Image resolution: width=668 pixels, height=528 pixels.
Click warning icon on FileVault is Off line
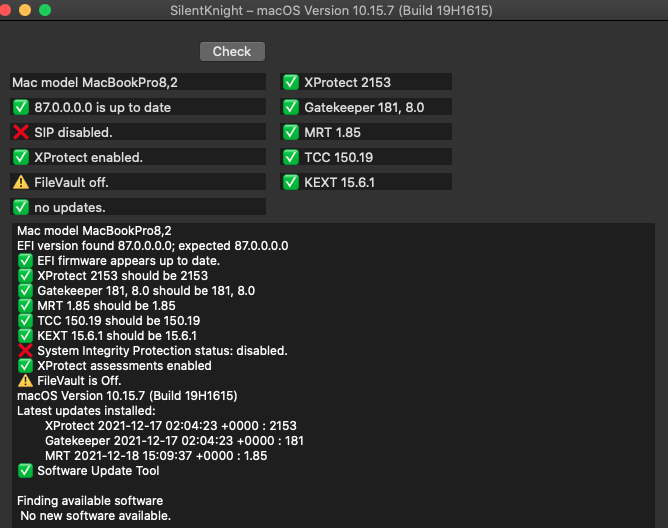click(26, 381)
